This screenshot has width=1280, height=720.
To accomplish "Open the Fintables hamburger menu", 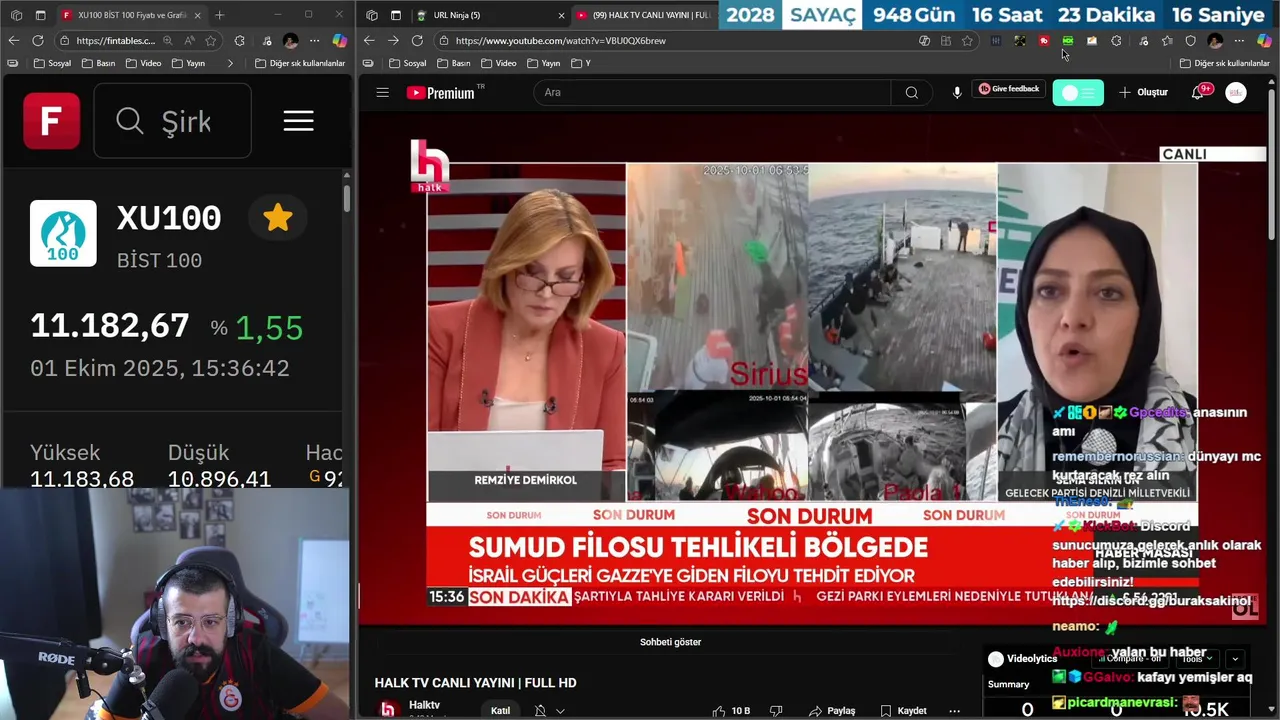I will 298,121.
